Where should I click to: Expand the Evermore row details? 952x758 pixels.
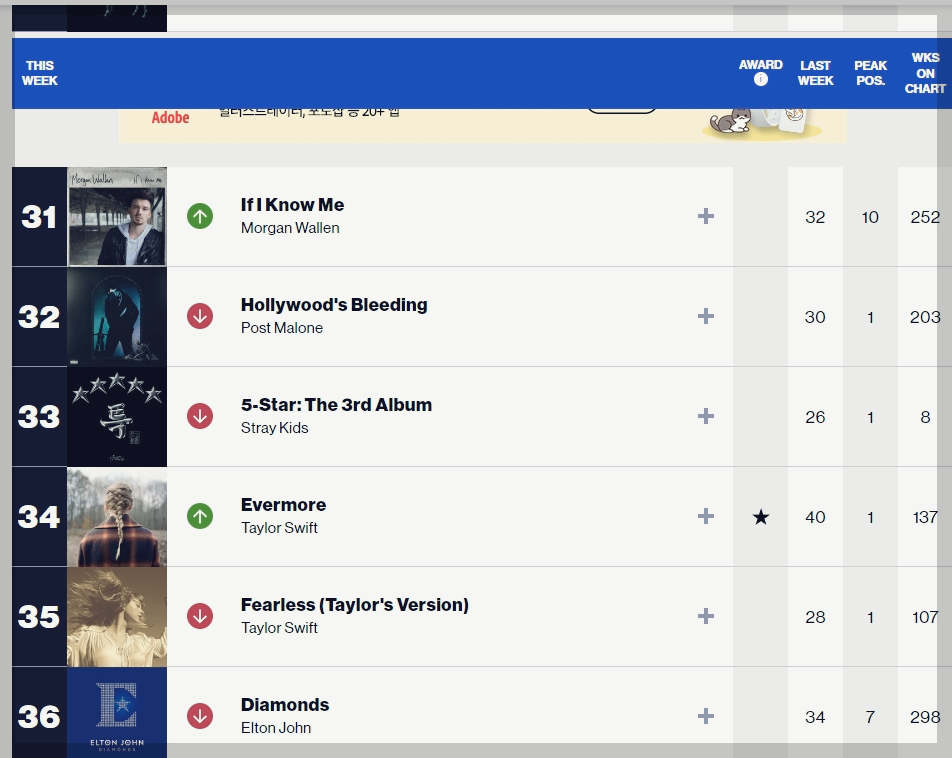706,516
